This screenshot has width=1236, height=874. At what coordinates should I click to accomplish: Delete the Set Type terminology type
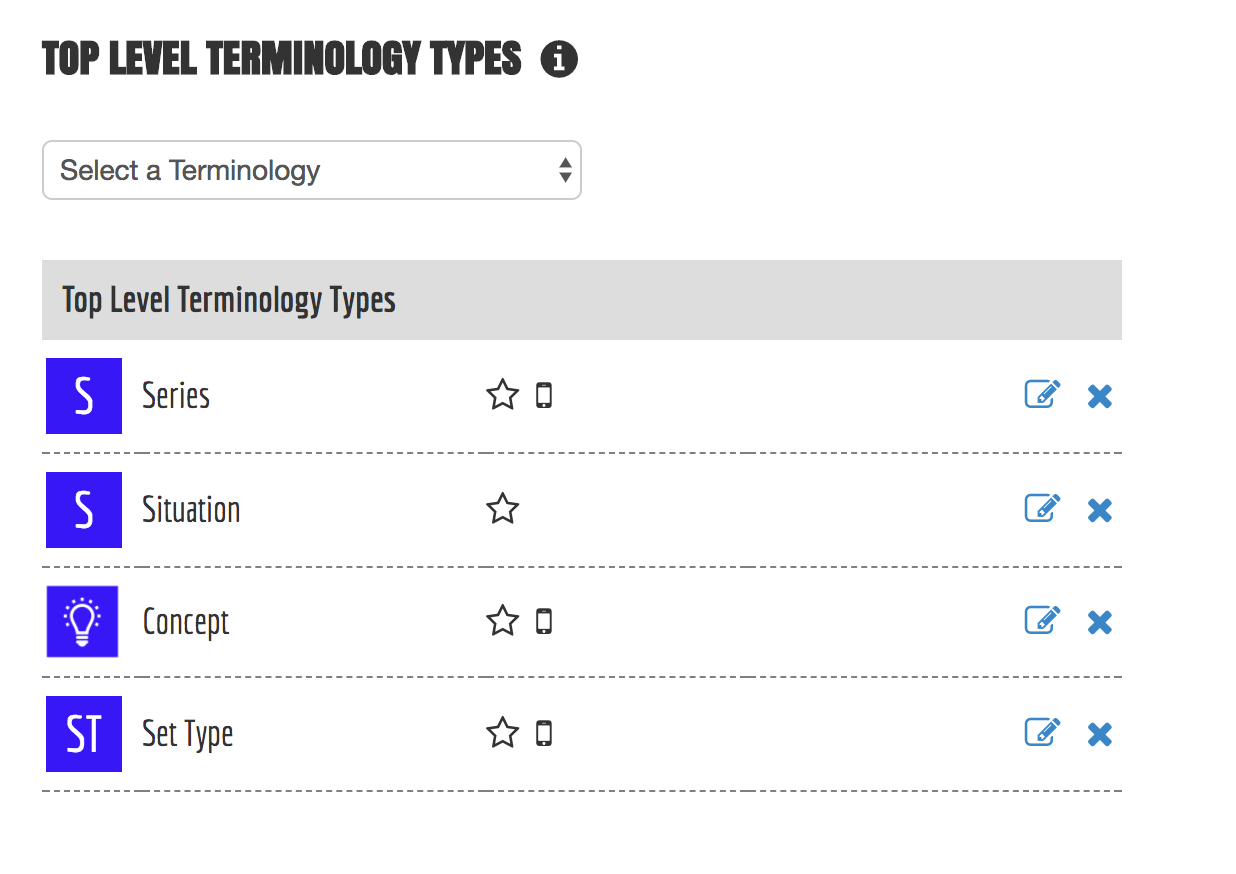pyautogui.click(x=1100, y=735)
